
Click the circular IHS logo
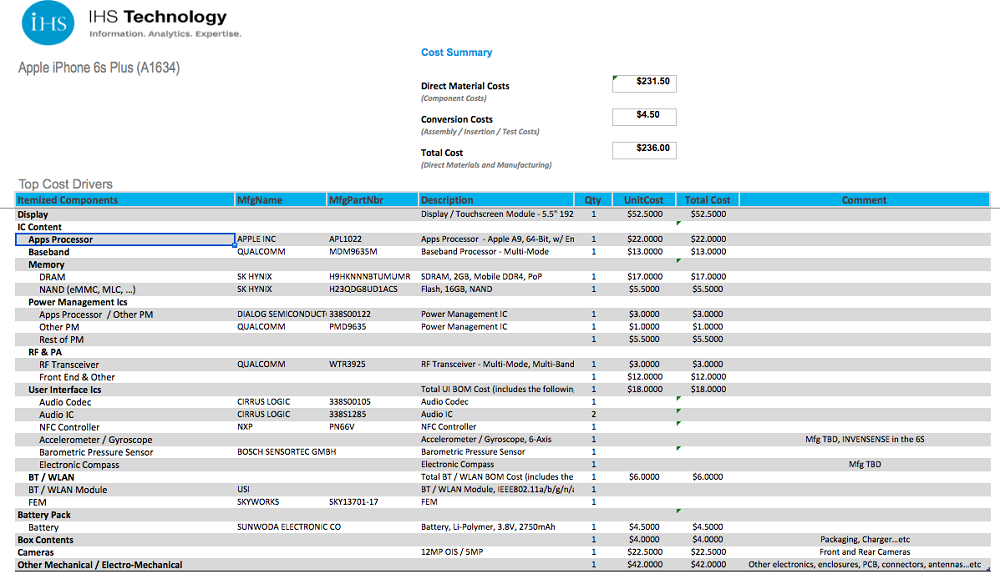coord(45,22)
